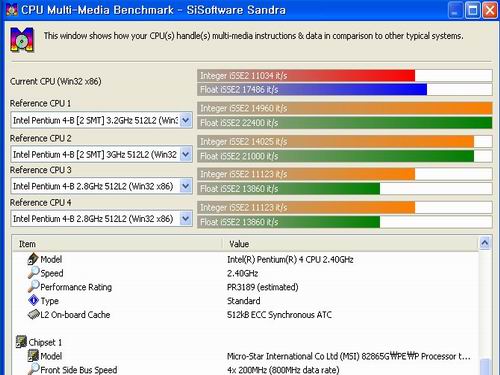
Task: Open Reference CPU 3 dropdown arrow
Action: 186,186
